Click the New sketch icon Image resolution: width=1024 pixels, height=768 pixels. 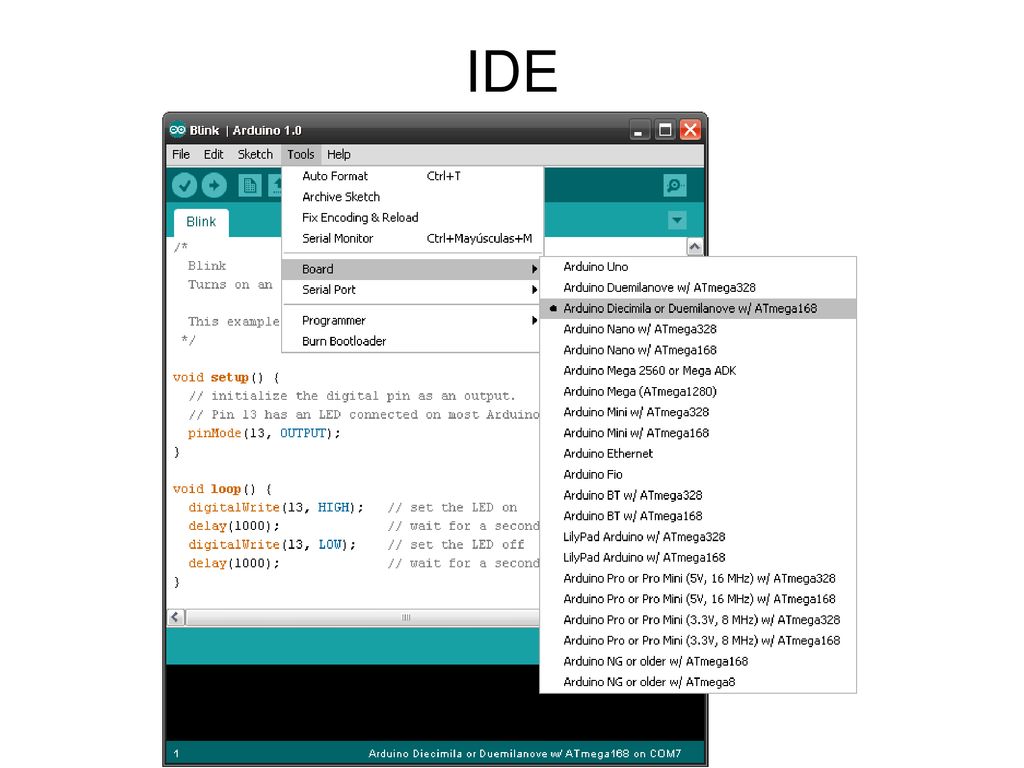click(249, 186)
